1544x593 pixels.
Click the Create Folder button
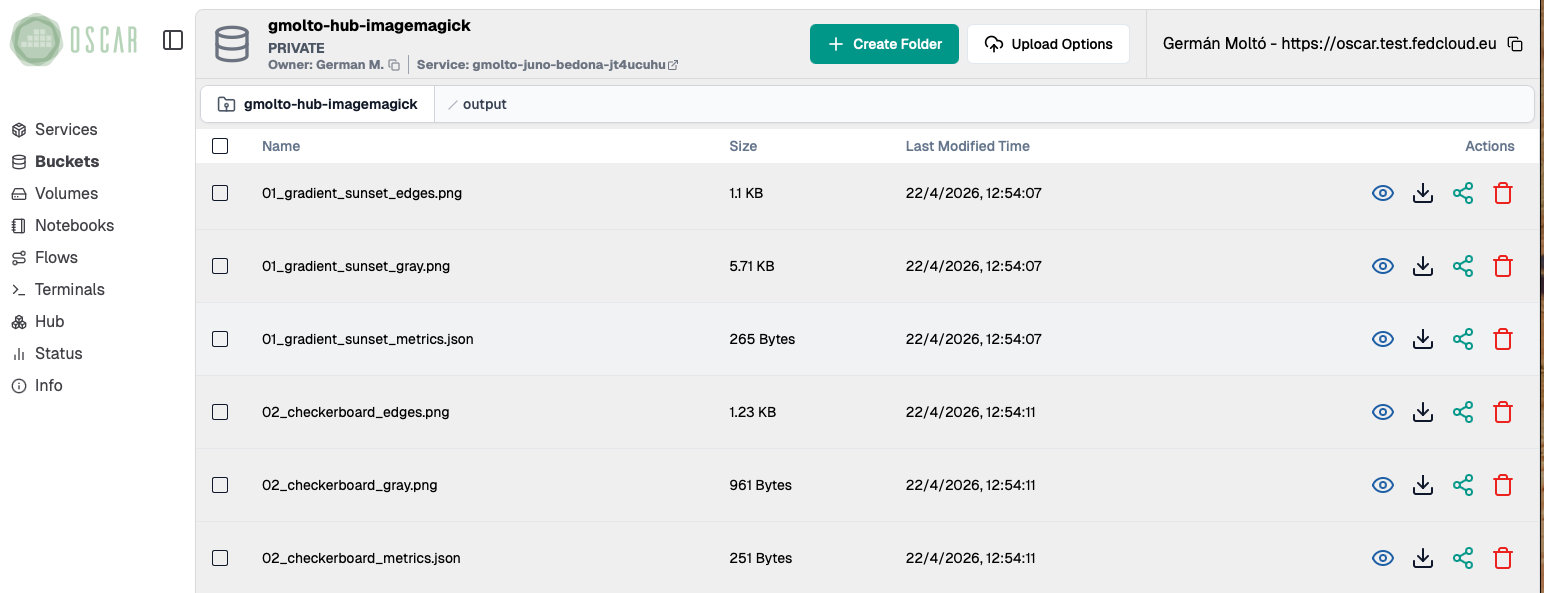pyautogui.click(x=884, y=44)
